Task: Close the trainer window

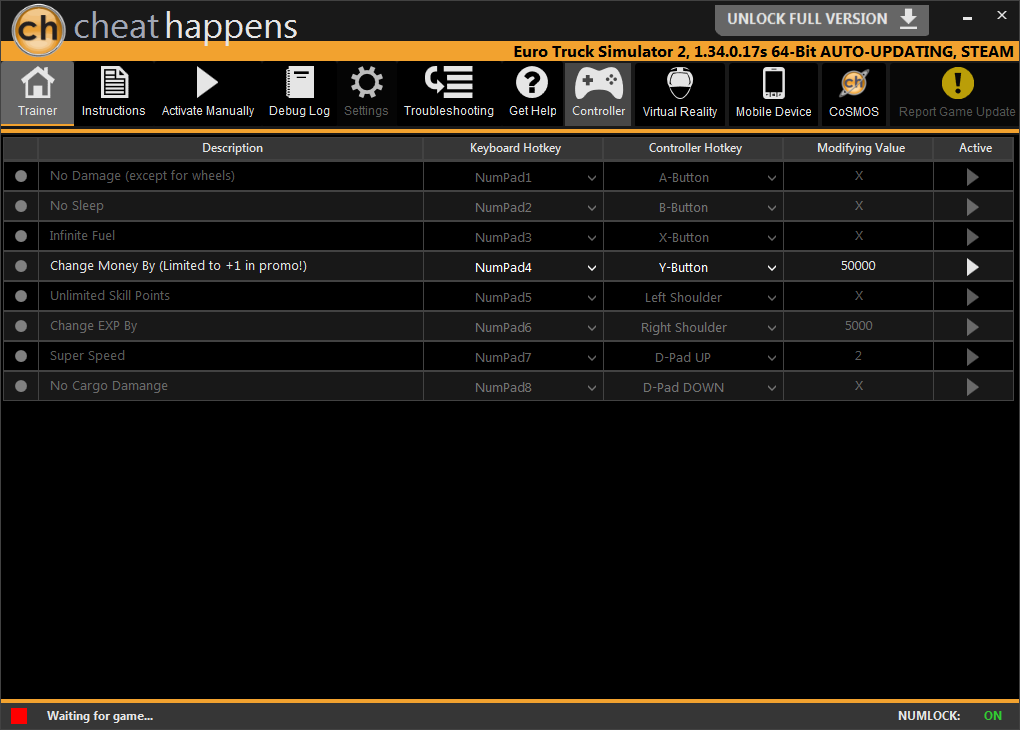Action: (1002, 16)
